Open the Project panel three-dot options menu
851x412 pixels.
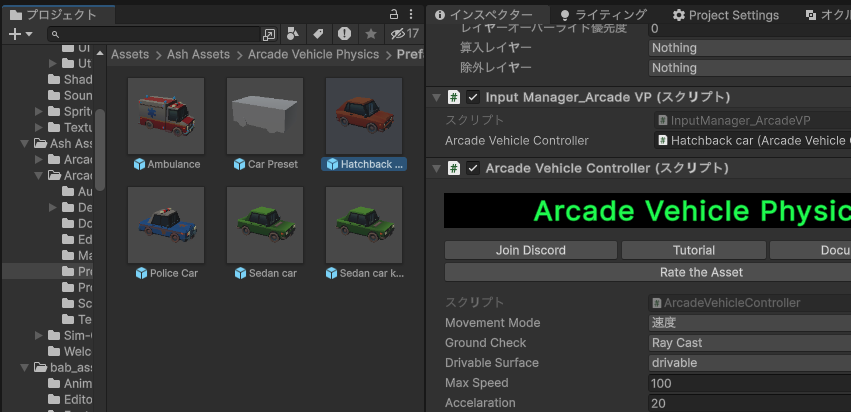[x=412, y=15]
